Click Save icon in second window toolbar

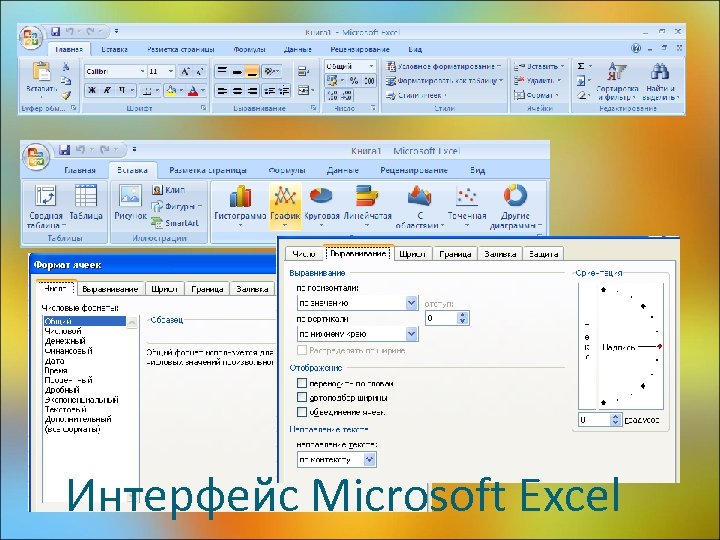pos(65,150)
